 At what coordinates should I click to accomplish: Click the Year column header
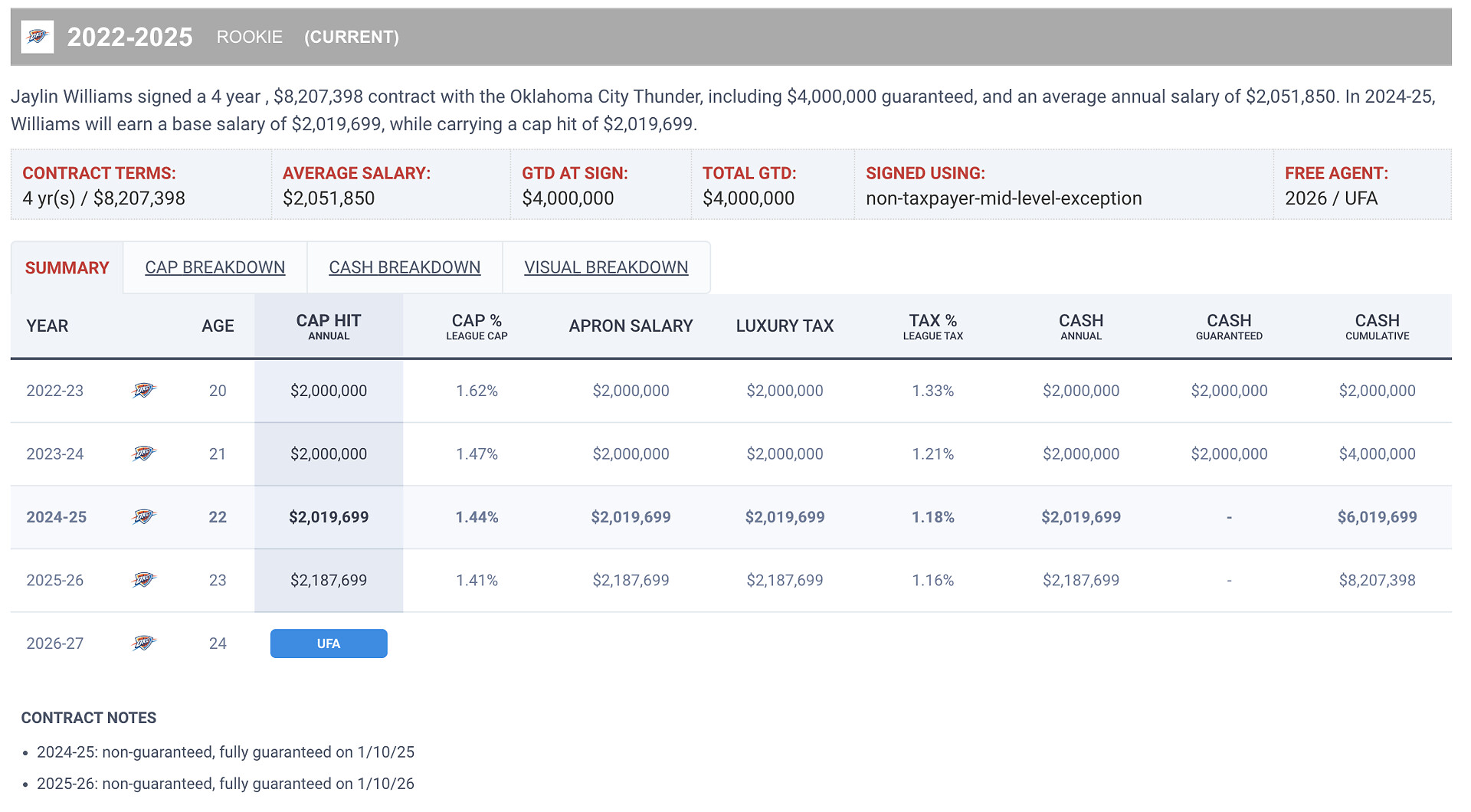48,326
